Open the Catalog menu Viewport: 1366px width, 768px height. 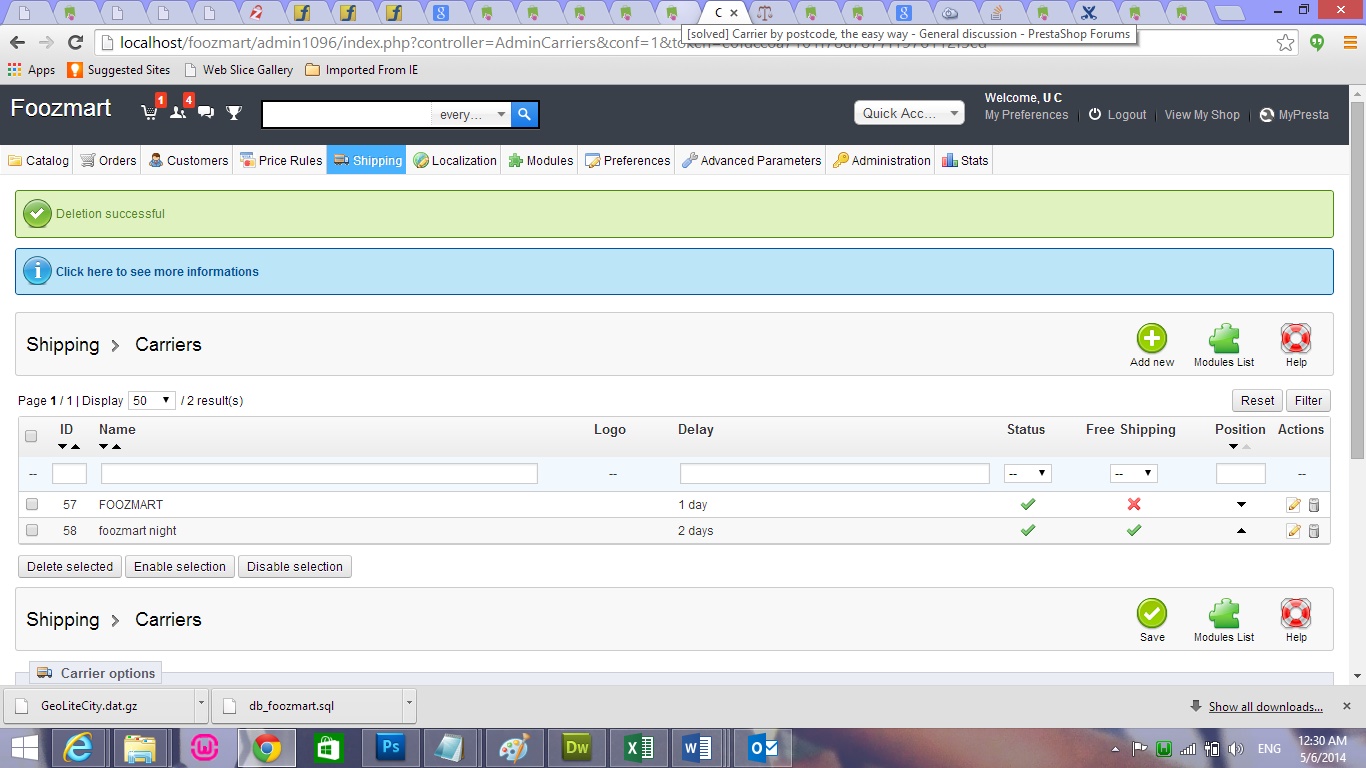[x=38, y=160]
